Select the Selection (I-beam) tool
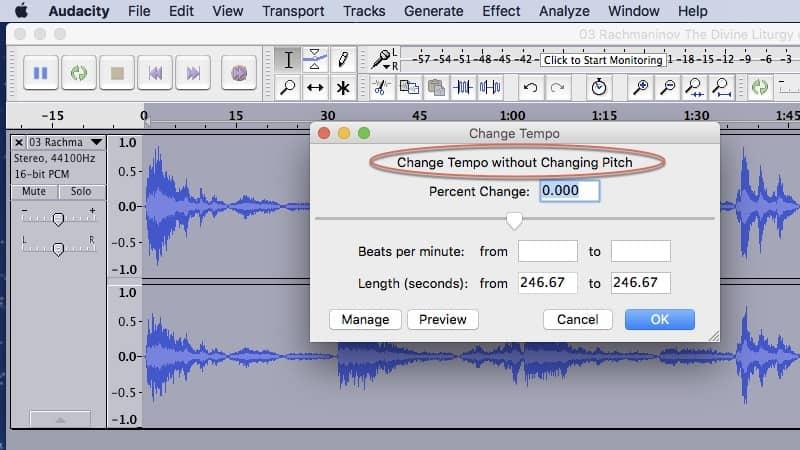 (288, 60)
